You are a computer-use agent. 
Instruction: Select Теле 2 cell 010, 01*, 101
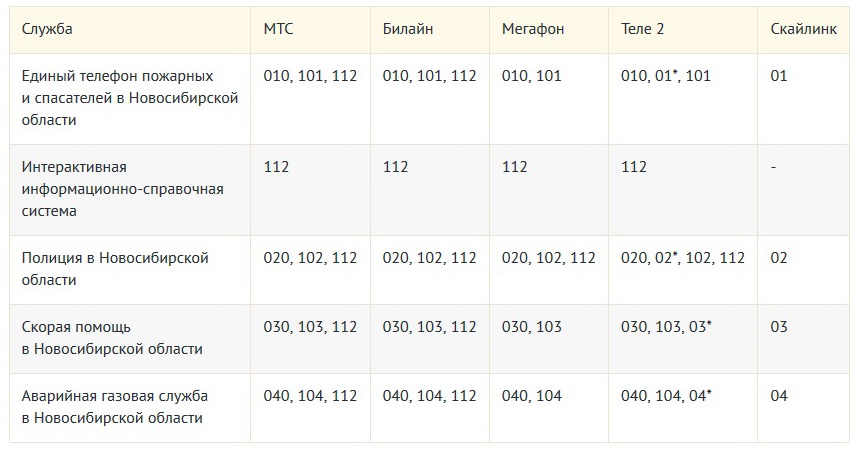(666, 75)
